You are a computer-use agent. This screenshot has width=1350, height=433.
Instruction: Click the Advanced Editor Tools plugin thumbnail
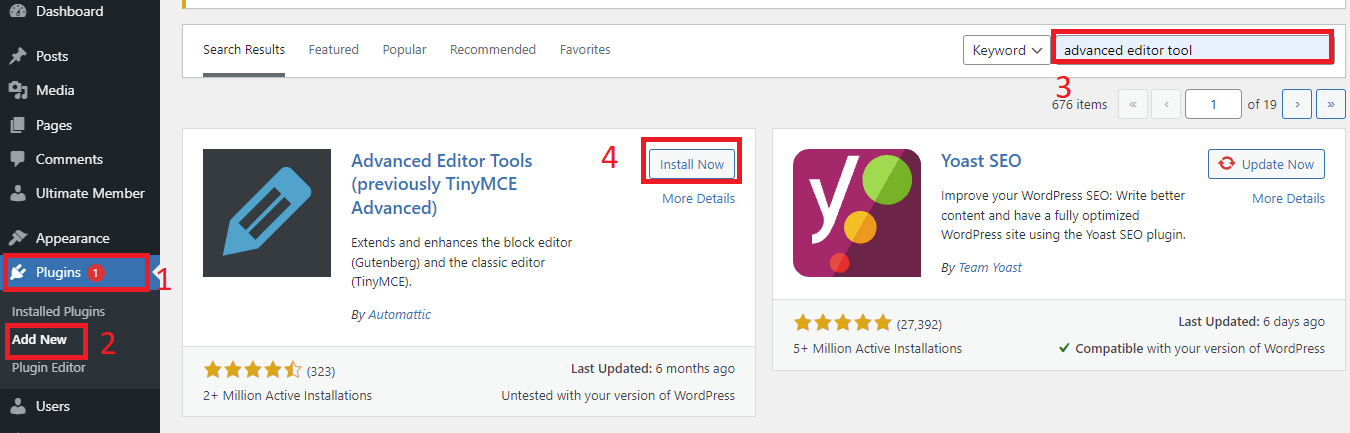click(x=267, y=213)
